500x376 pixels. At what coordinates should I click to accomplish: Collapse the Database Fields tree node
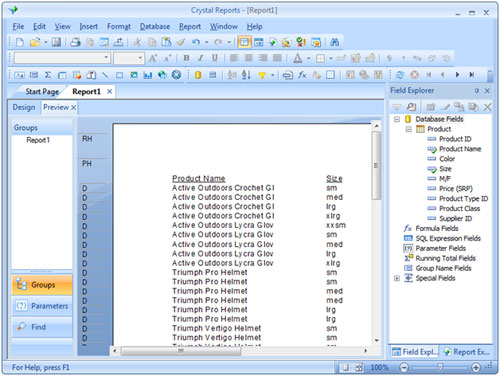[397, 119]
